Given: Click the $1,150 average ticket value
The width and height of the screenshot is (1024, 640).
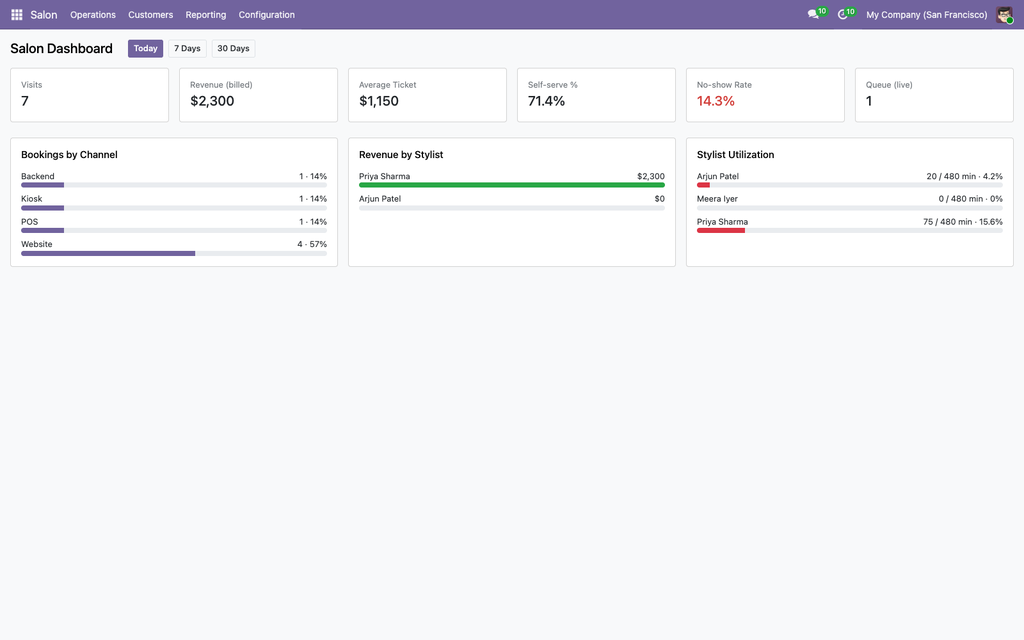Looking at the screenshot, I should click(379, 101).
